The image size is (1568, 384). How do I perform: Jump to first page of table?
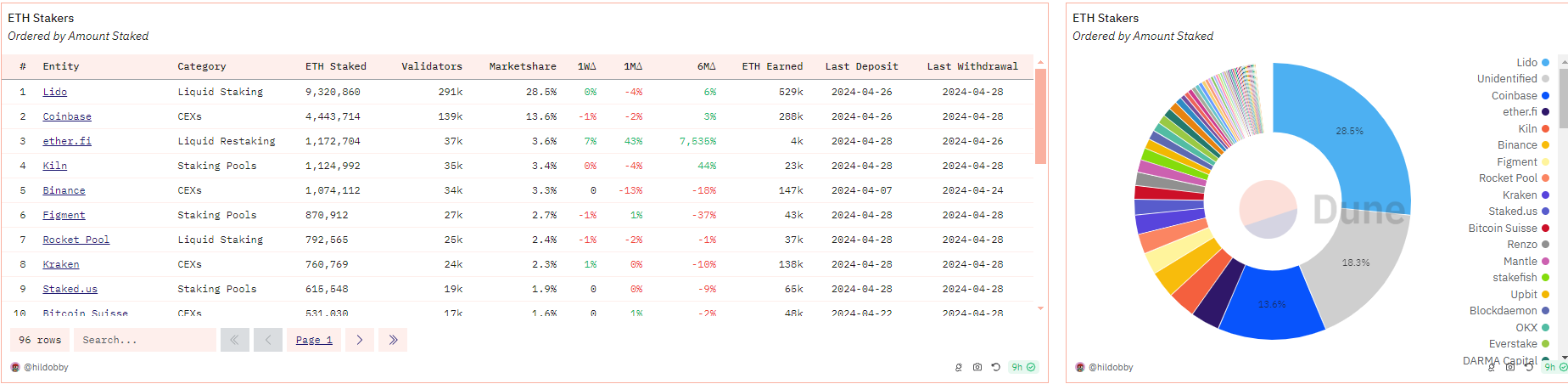234,340
